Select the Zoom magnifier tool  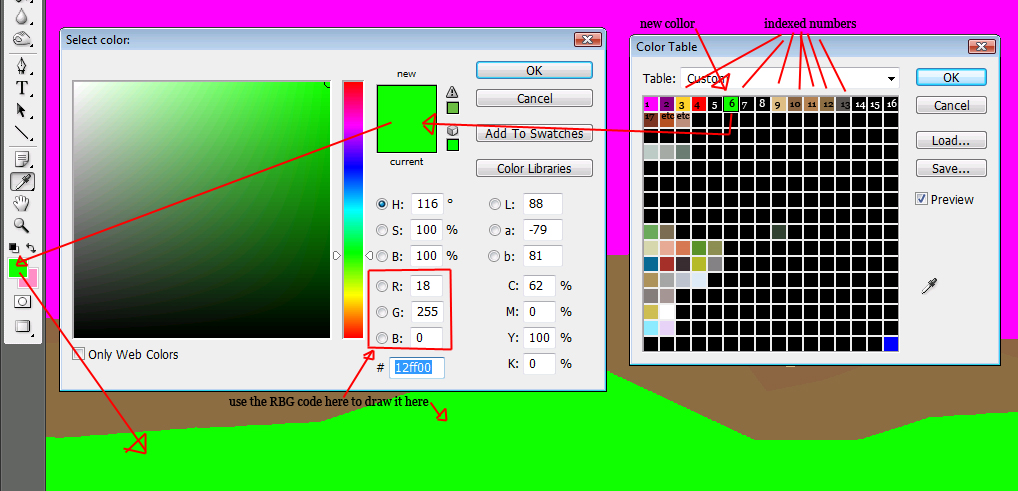tap(21, 225)
